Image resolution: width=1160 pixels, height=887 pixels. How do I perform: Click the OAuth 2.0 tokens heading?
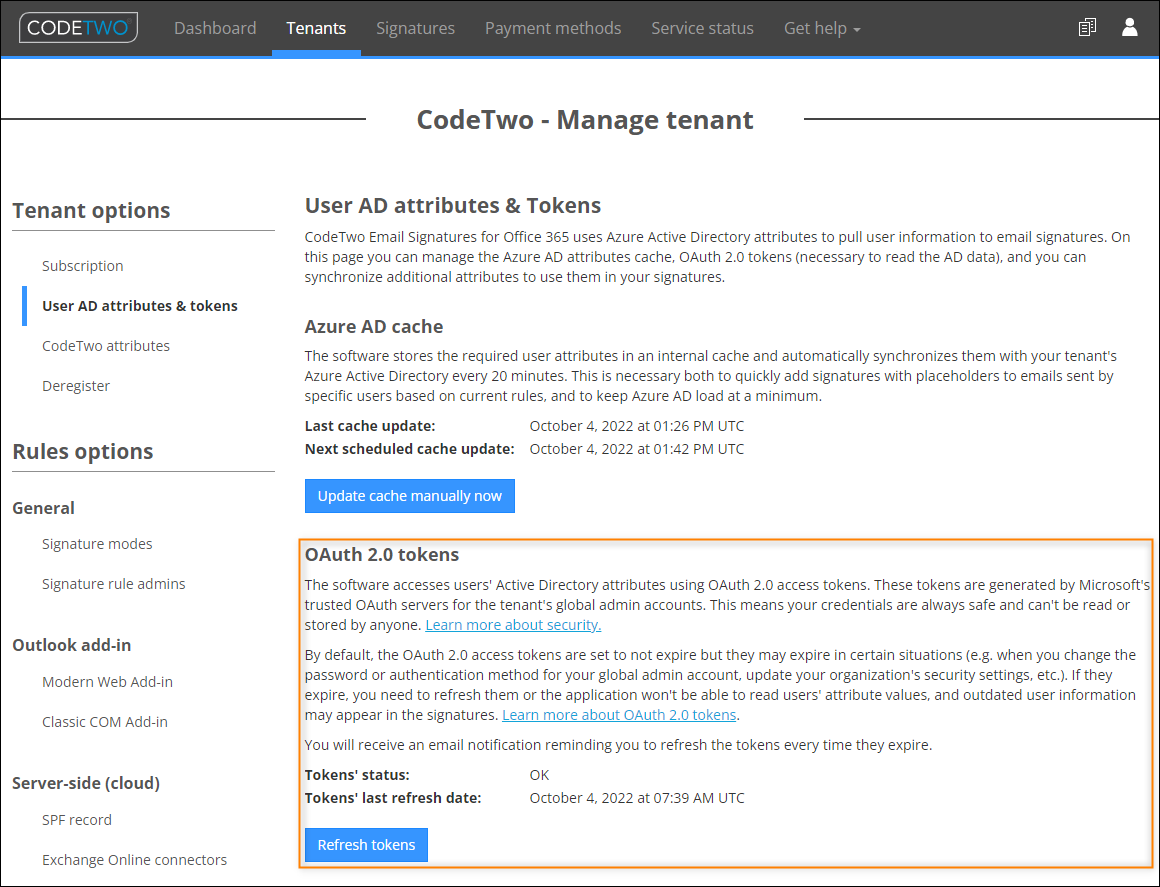(x=382, y=555)
